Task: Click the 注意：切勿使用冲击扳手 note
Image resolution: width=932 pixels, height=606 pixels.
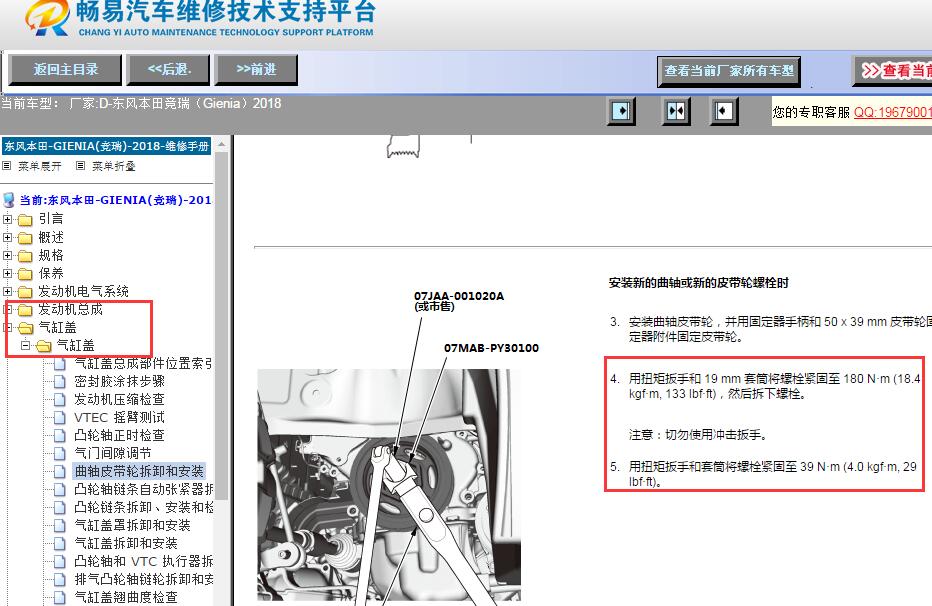Action: pyautogui.click(x=698, y=435)
